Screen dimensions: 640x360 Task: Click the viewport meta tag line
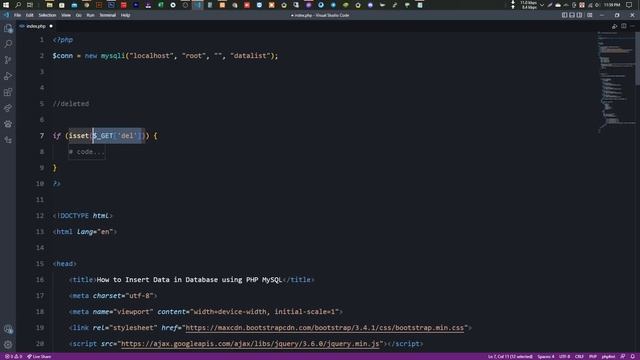coord(206,312)
